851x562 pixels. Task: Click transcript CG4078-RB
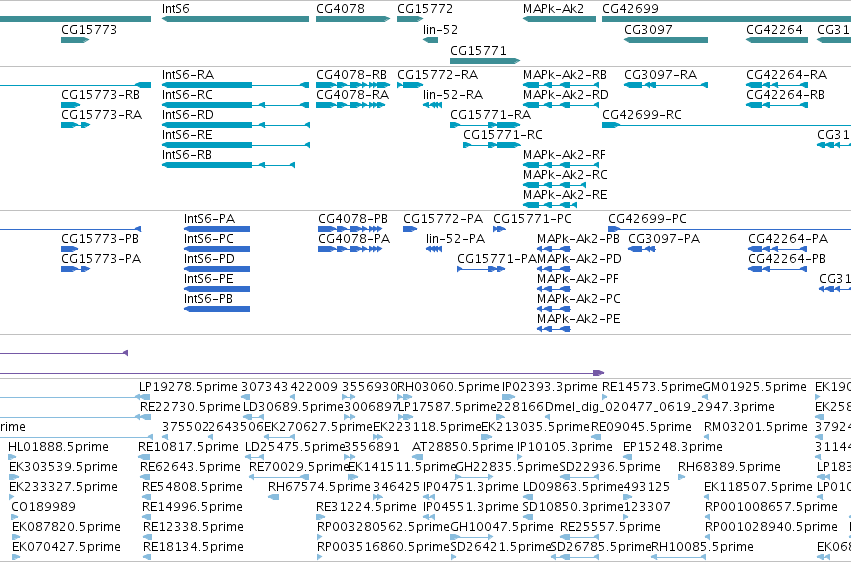tap(353, 85)
